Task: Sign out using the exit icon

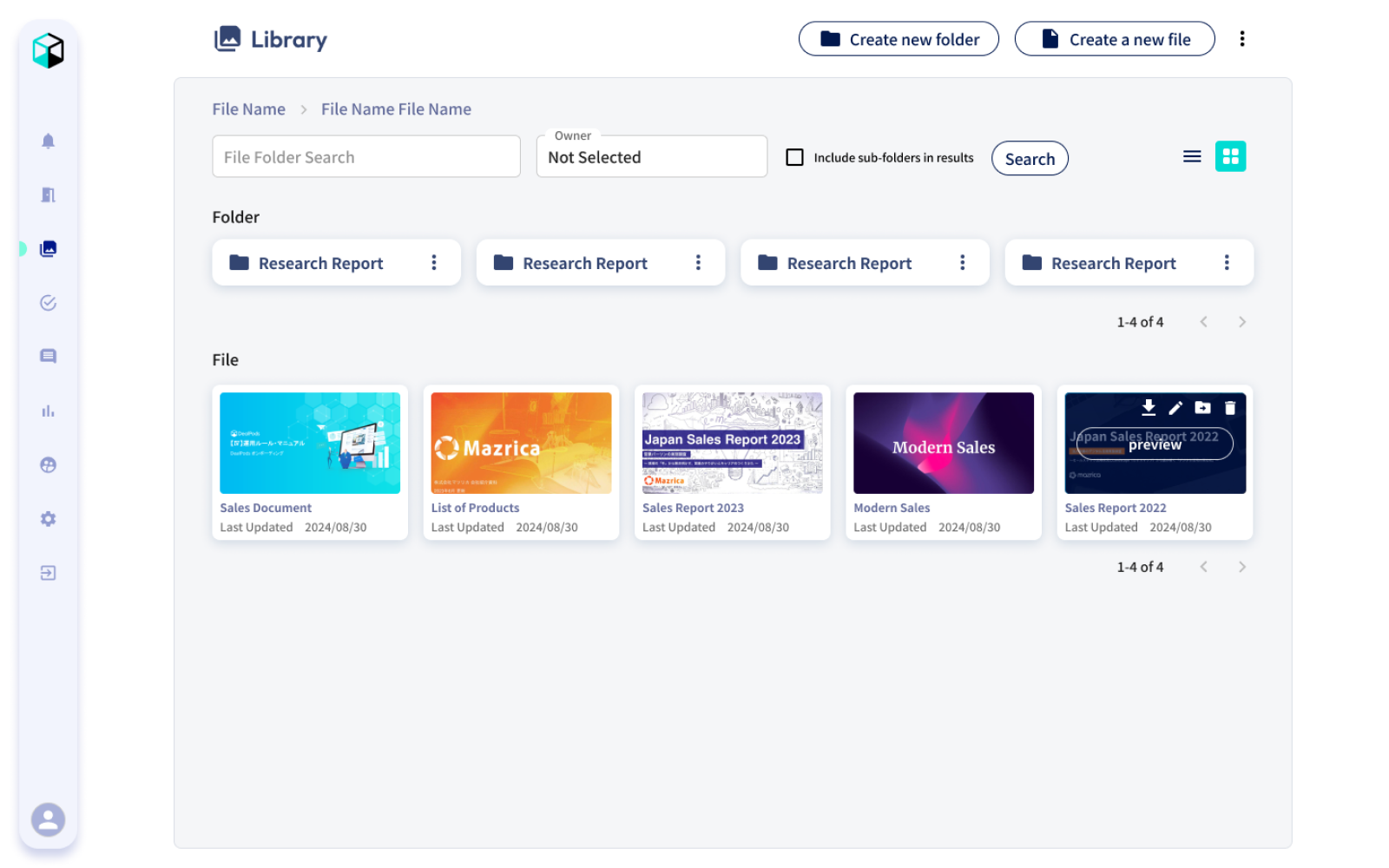Action: (48, 573)
